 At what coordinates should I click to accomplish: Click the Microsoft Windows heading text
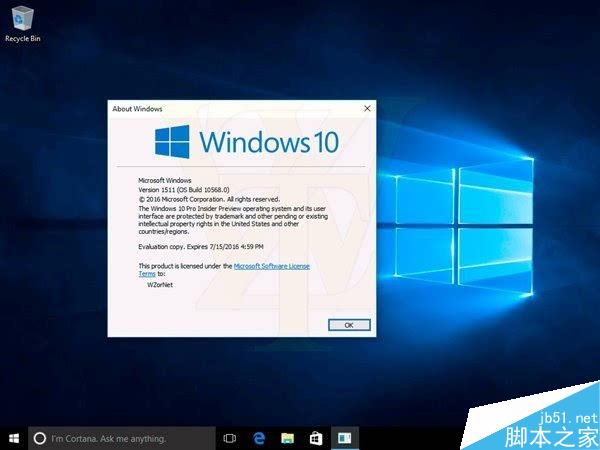[165, 180]
